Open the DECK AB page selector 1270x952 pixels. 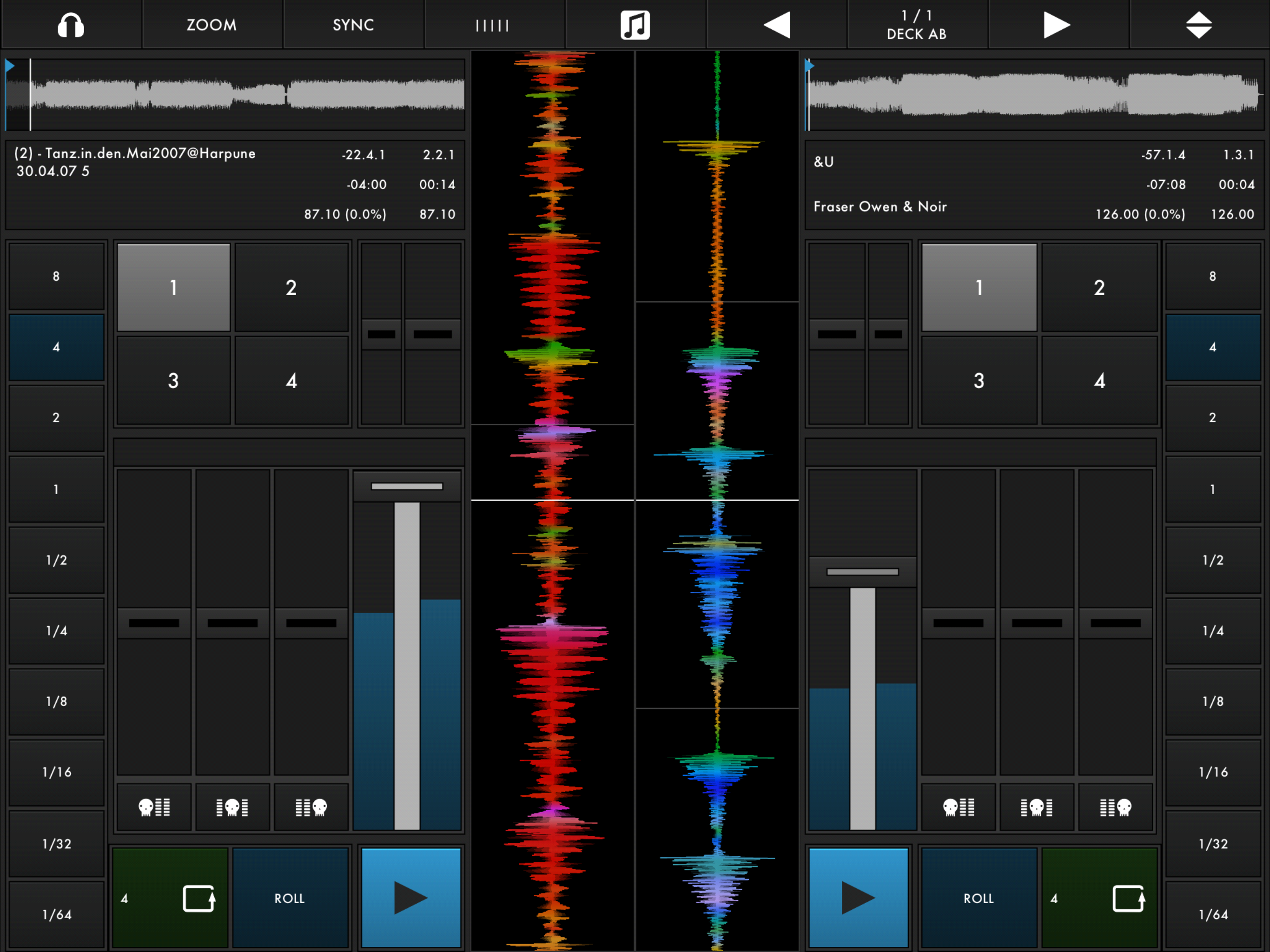(916, 25)
